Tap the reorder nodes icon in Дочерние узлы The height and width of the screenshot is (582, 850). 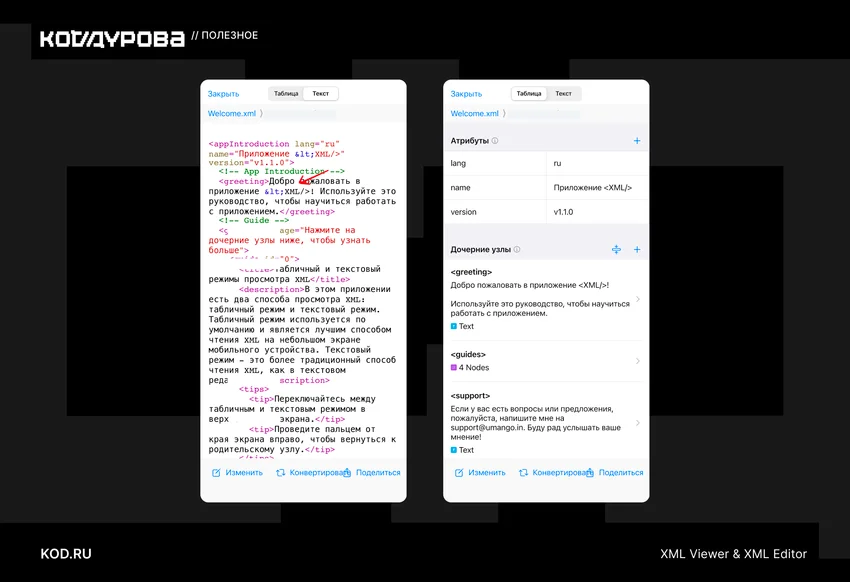pyautogui.click(x=616, y=249)
